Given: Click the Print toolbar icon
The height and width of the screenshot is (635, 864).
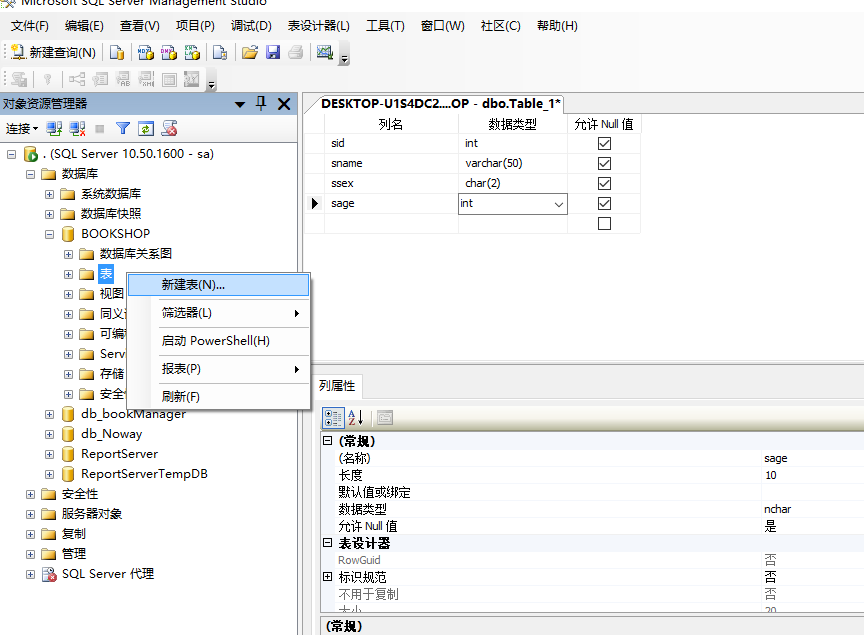Looking at the screenshot, I should click(296, 52).
